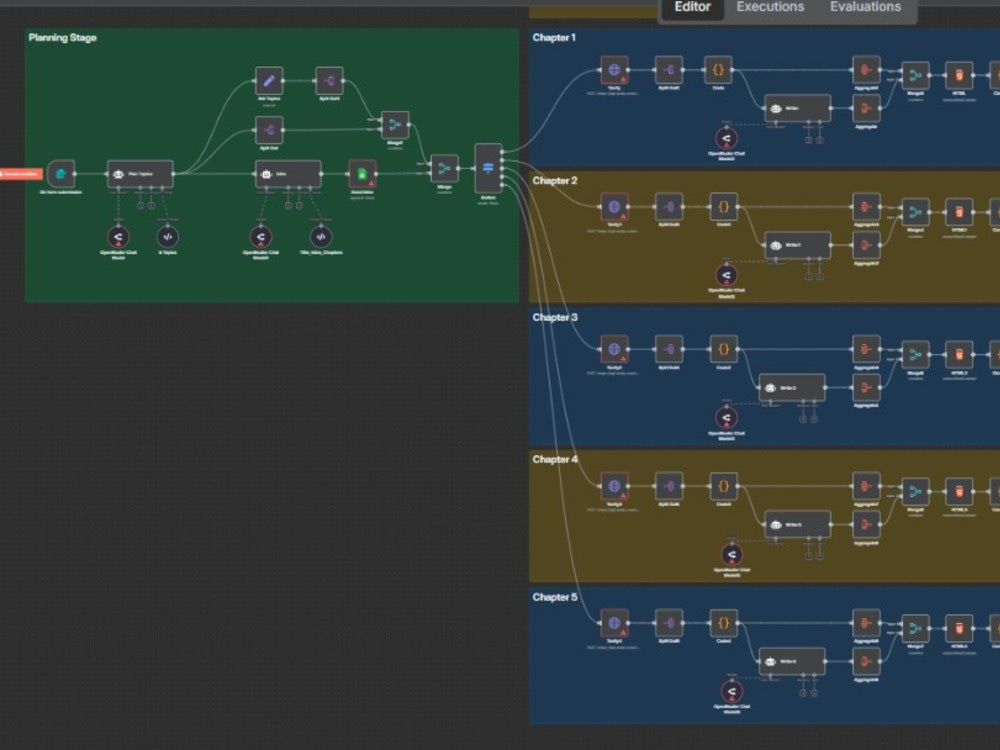Open the Merge2 node in Planning Stage
The height and width of the screenshot is (750, 1000).
click(395, 125)
